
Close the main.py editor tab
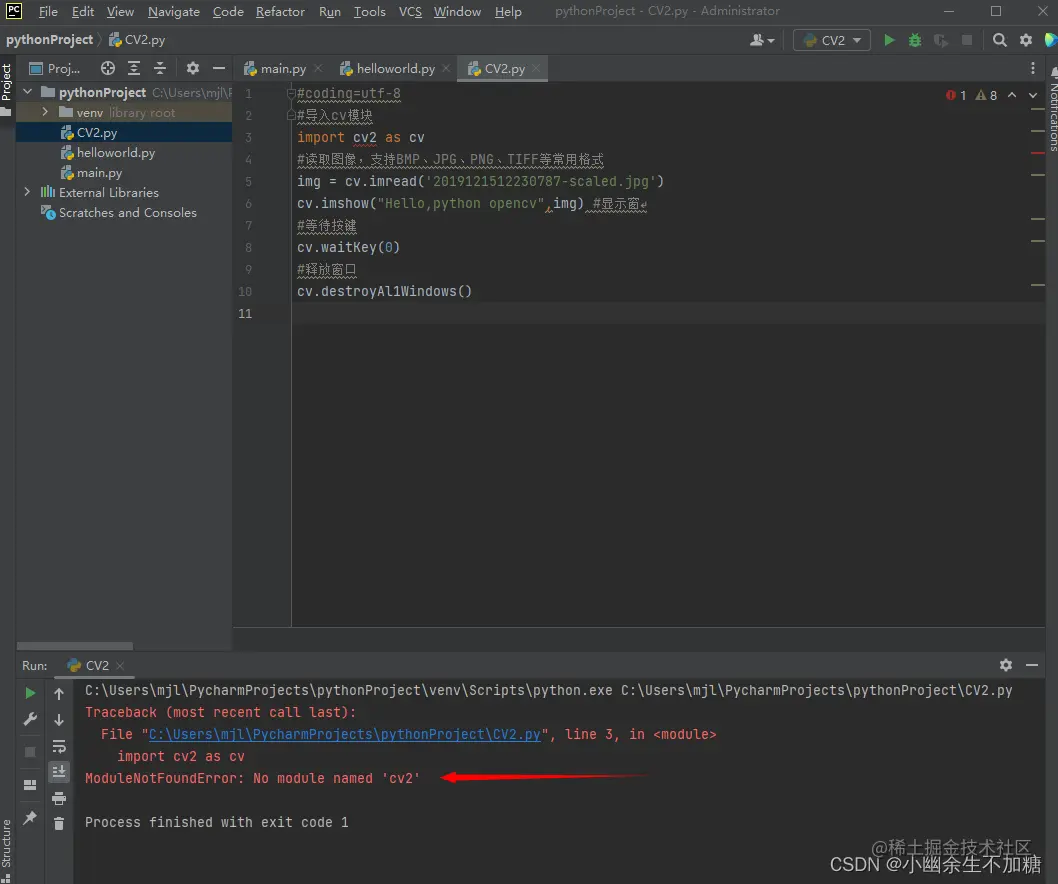point(318,69)
